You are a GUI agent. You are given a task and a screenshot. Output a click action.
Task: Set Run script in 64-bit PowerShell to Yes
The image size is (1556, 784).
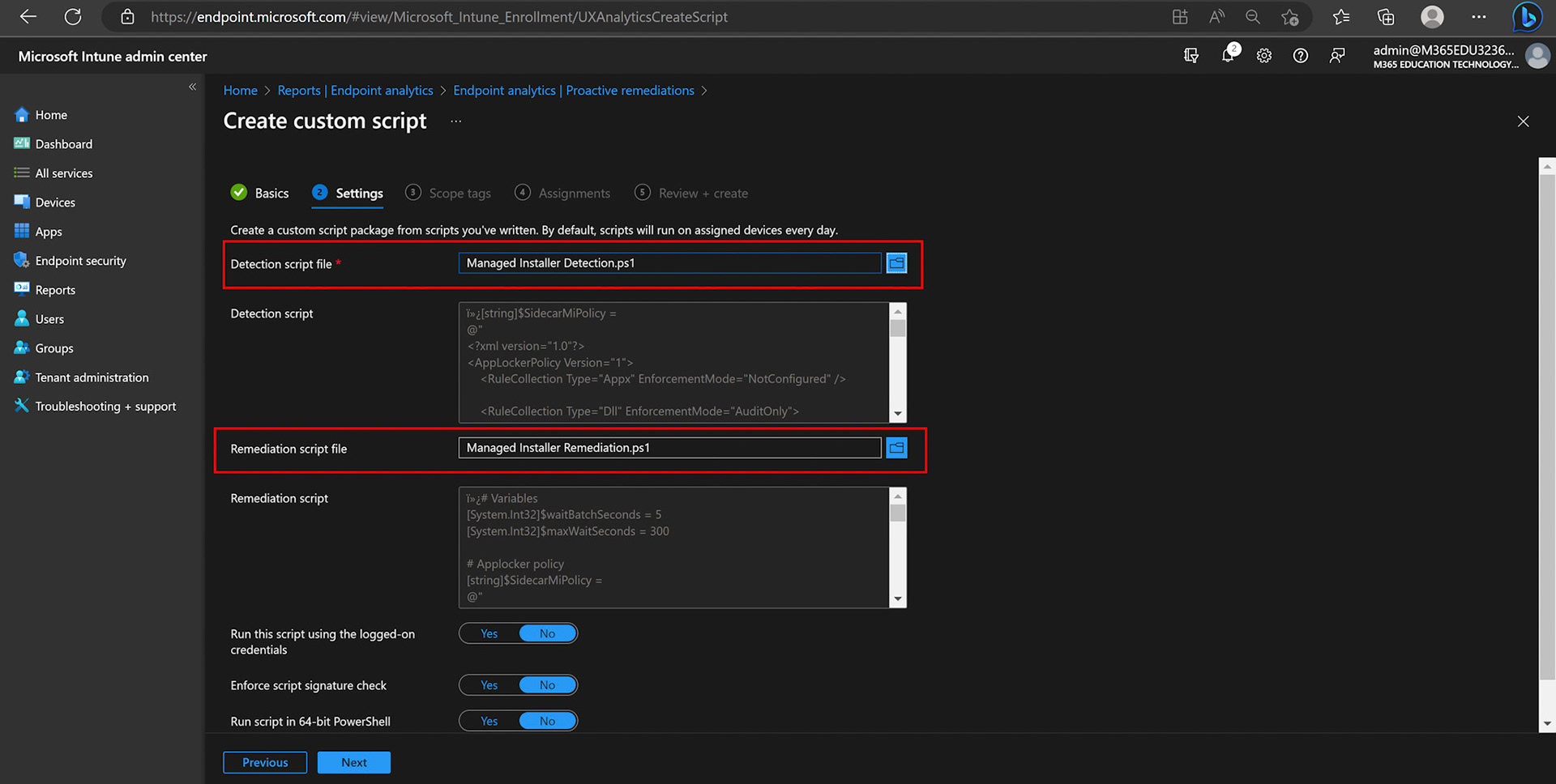pyautogui.click(x=489, y=721)
